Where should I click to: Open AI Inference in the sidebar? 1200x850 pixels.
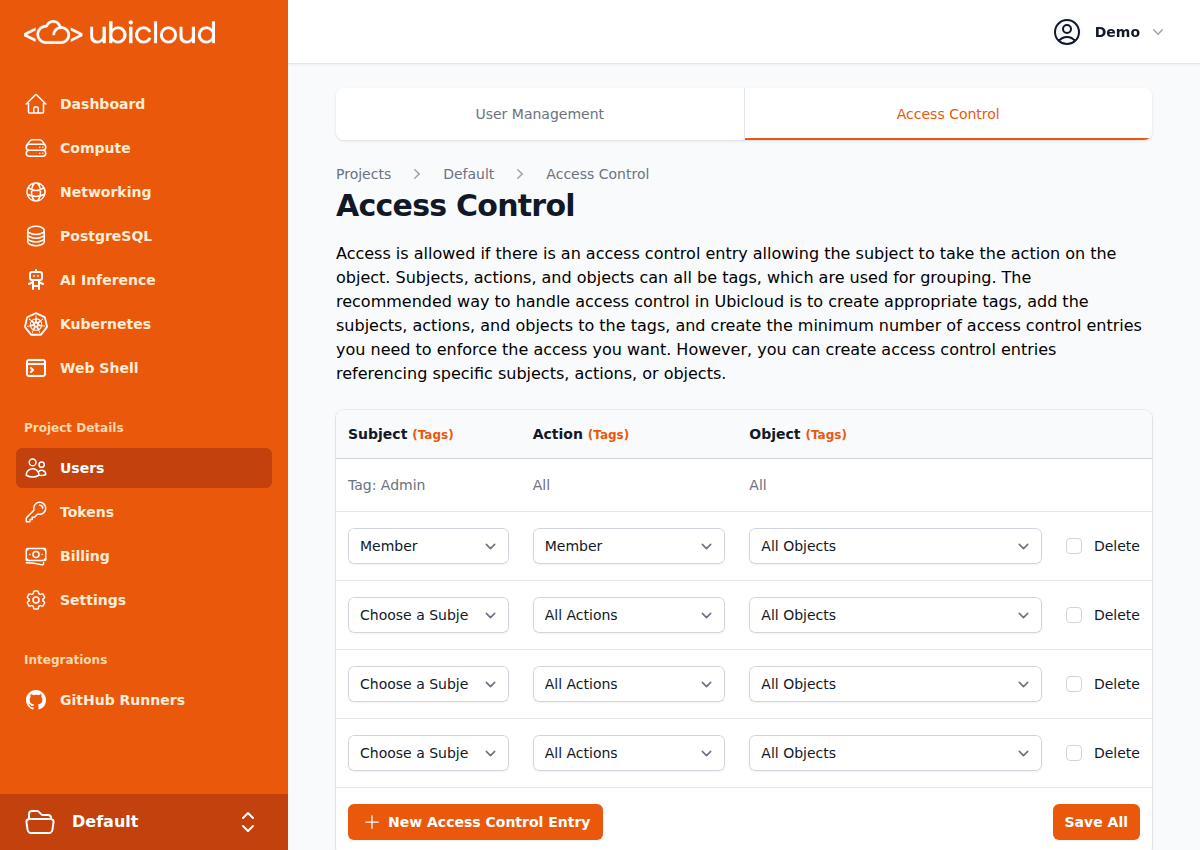pyautogui.click(x=144, y=280)
